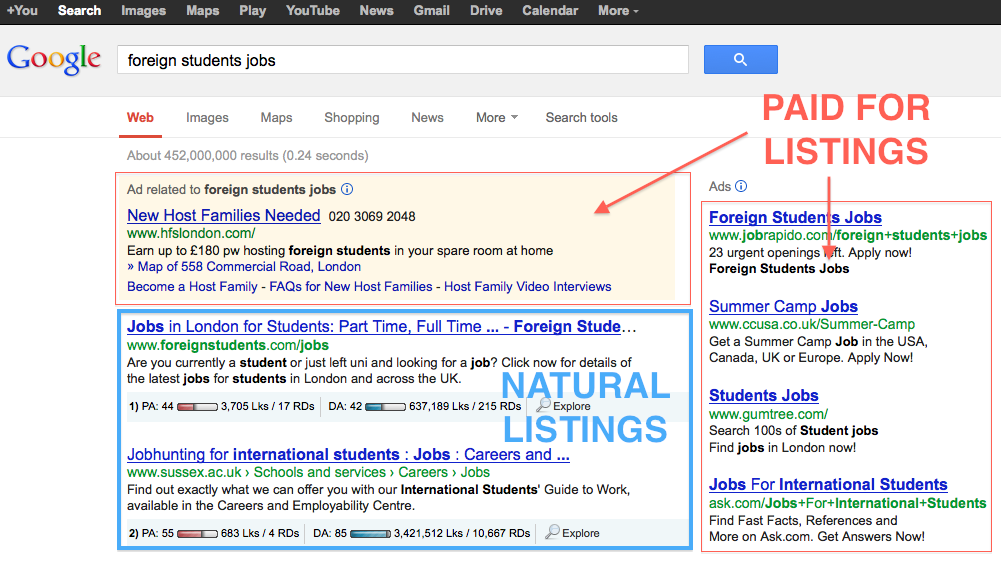This screenshot has height=562, width=1001.
Task: Open 'Jobhunting for international students' result
Action: (x=348, y=454)
